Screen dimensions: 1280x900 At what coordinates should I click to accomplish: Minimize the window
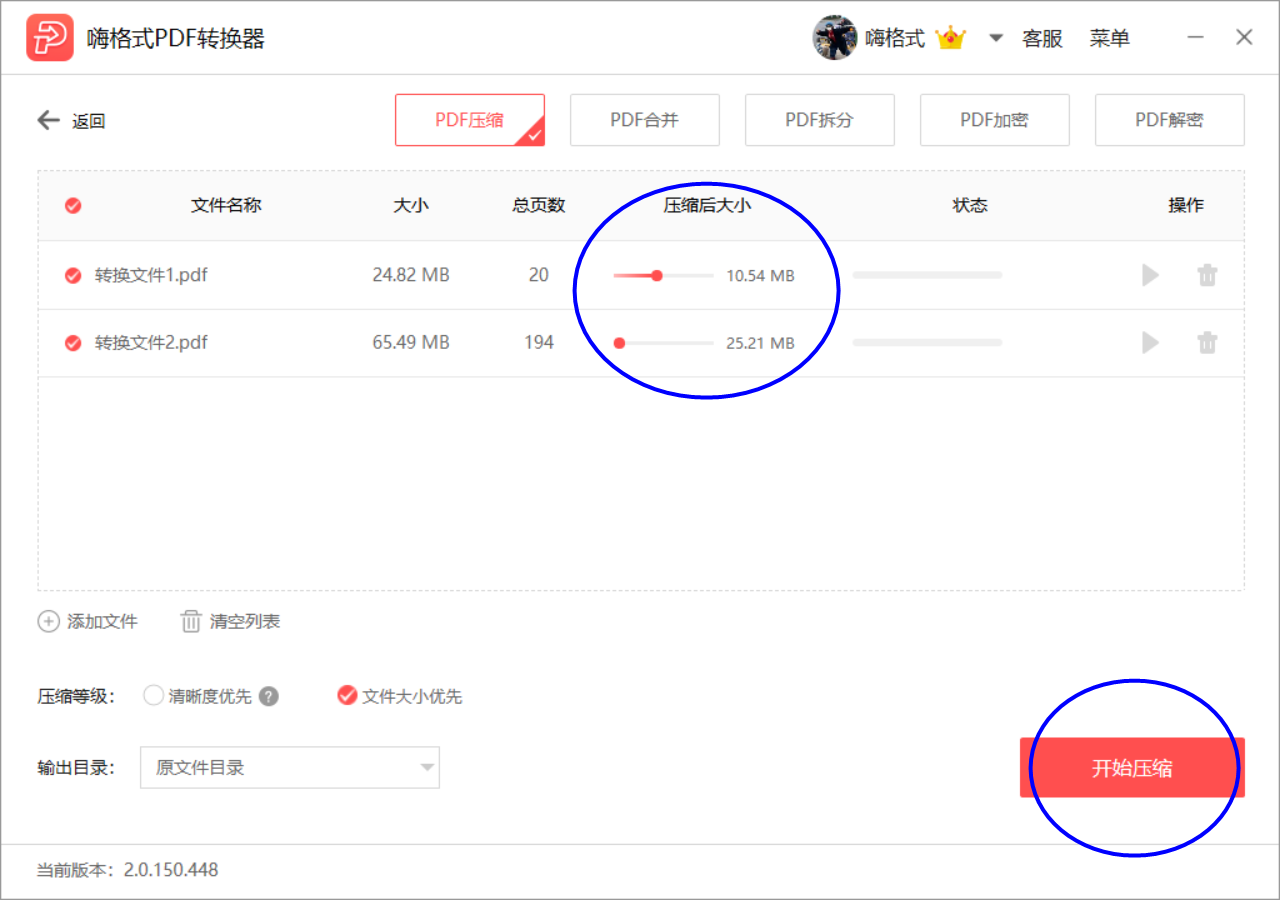pyautogui.click(x=1196, y=38)
